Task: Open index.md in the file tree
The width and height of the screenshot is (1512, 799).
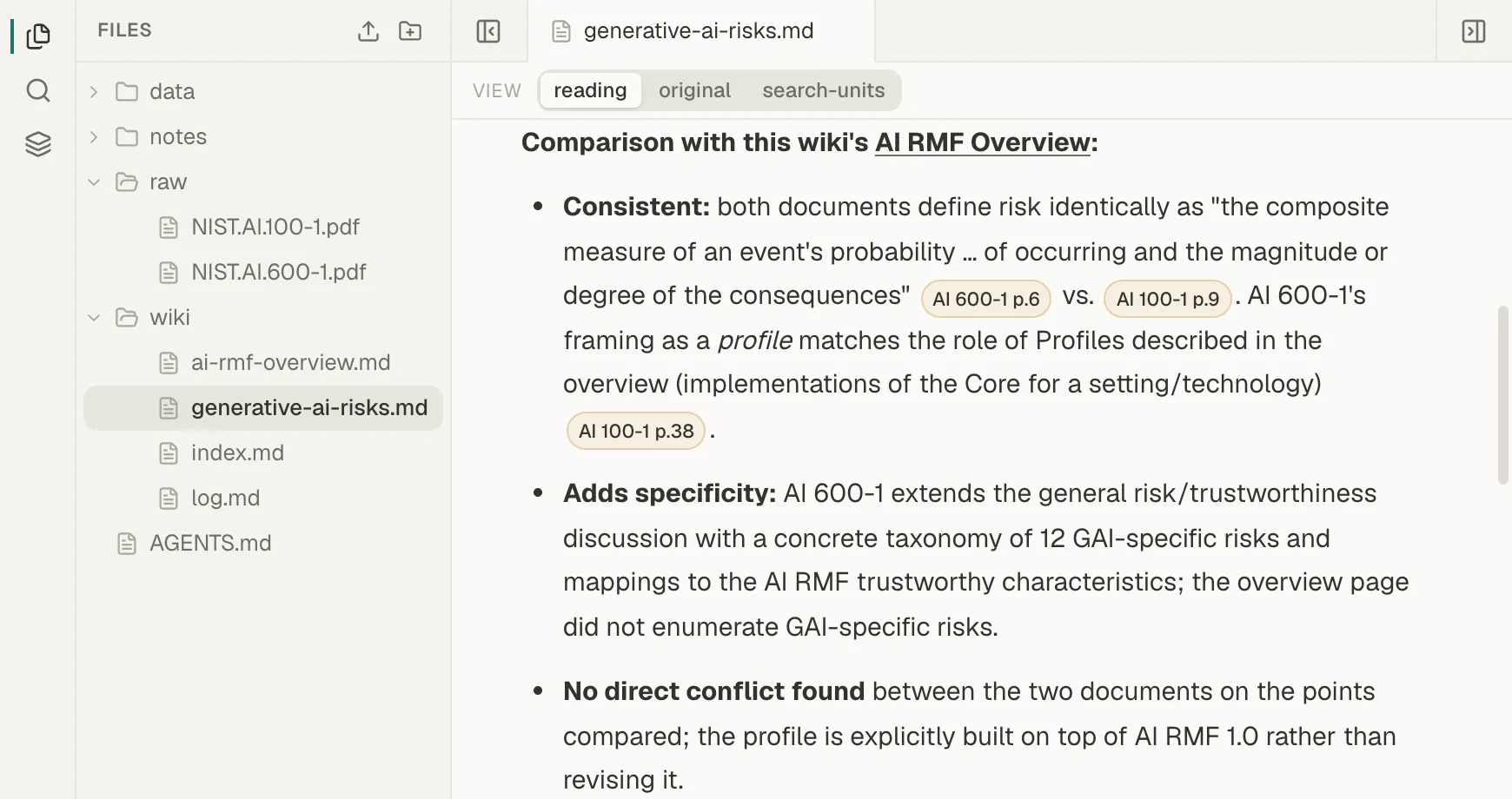Action: point(263,453)
